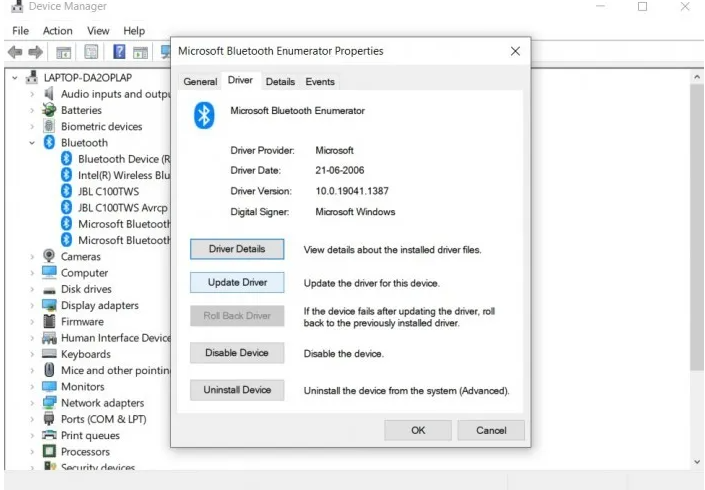Screen dimensions: 705x490
Task: Switch to the General tab
Action: tap(200, 82)
